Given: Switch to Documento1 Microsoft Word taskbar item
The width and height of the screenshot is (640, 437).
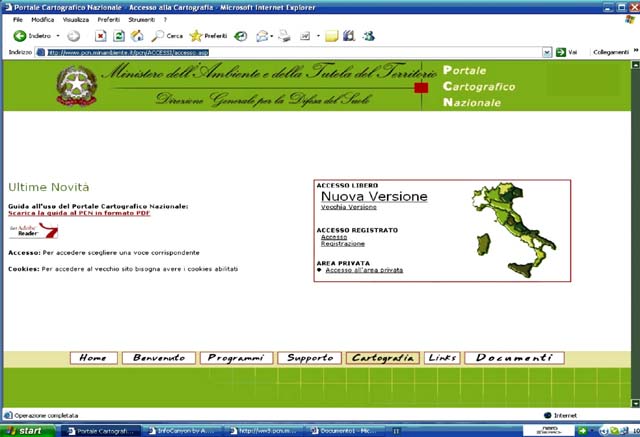Looking at the screenshot, I should coord(345,431).
